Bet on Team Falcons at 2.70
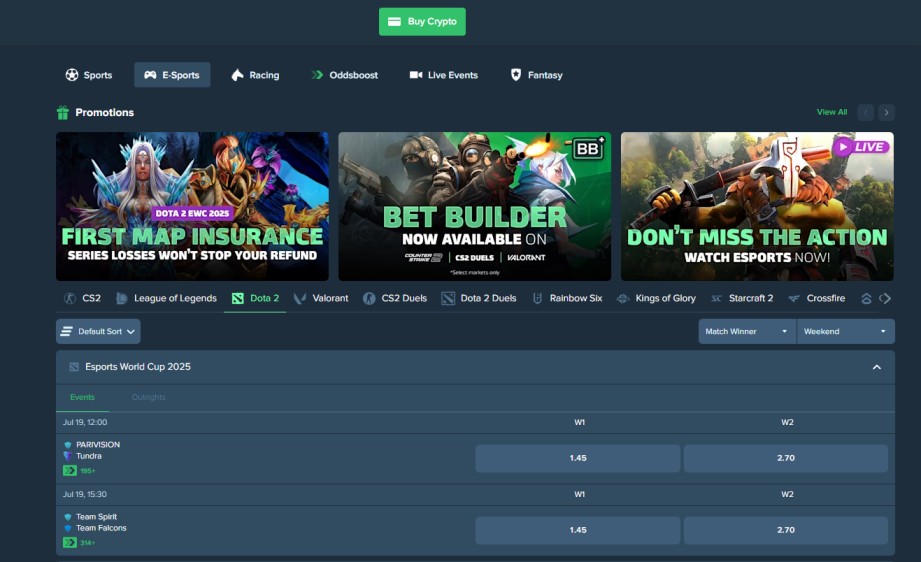 coord(786,530)
